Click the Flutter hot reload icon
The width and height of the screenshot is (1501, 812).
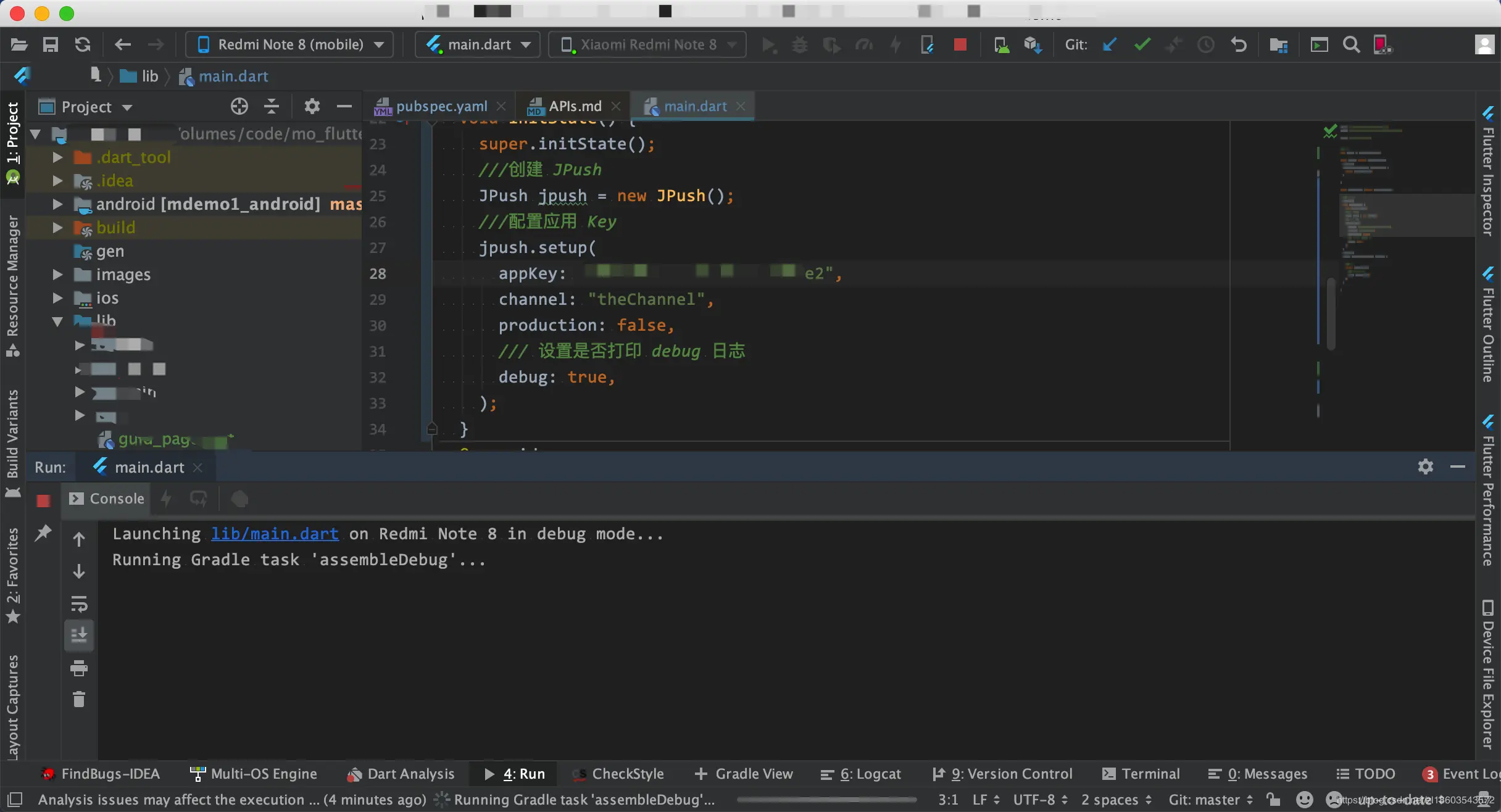tap(895, 44)
